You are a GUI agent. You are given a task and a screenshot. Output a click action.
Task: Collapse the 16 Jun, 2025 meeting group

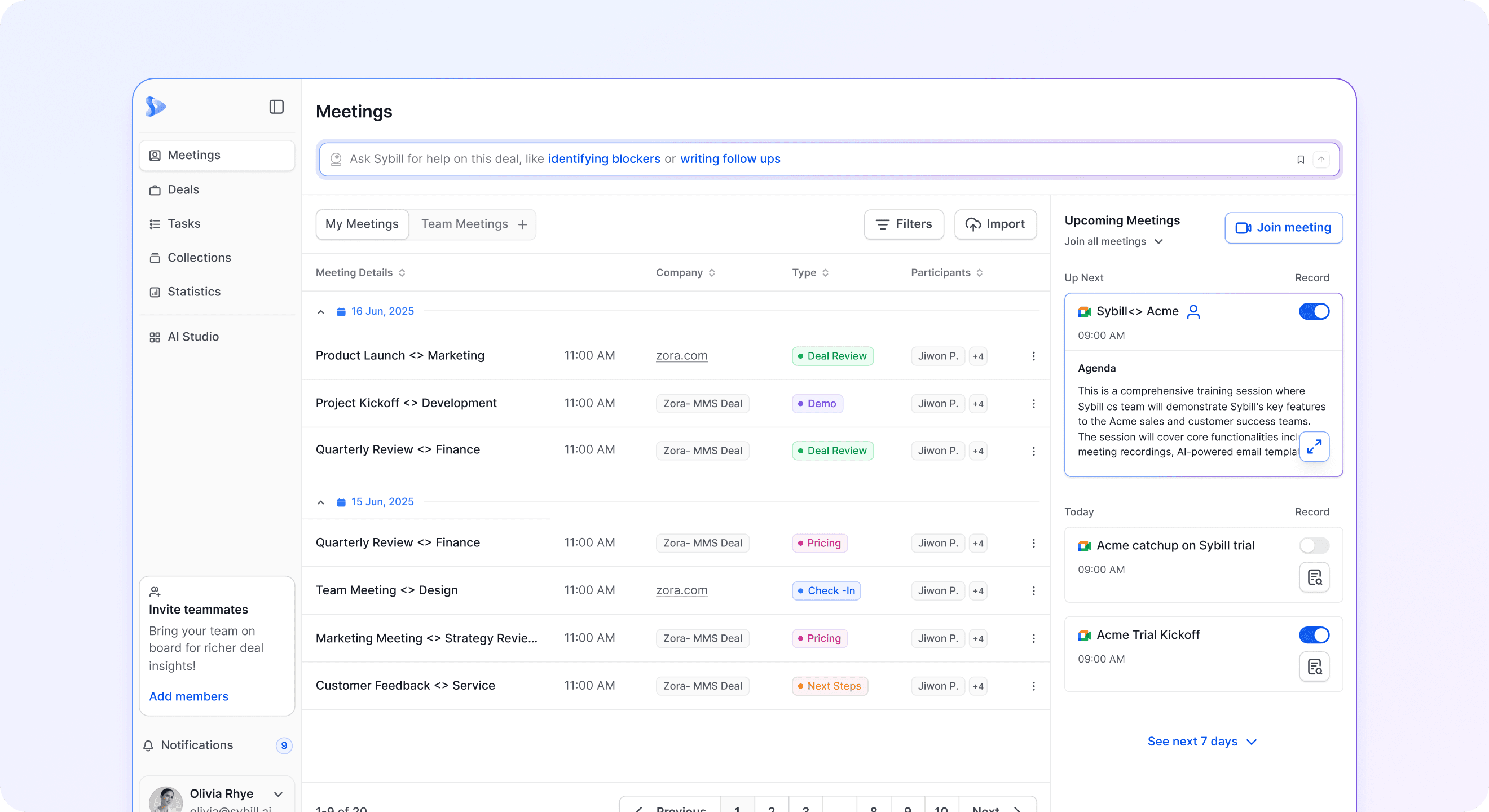(x=321, y=312)
